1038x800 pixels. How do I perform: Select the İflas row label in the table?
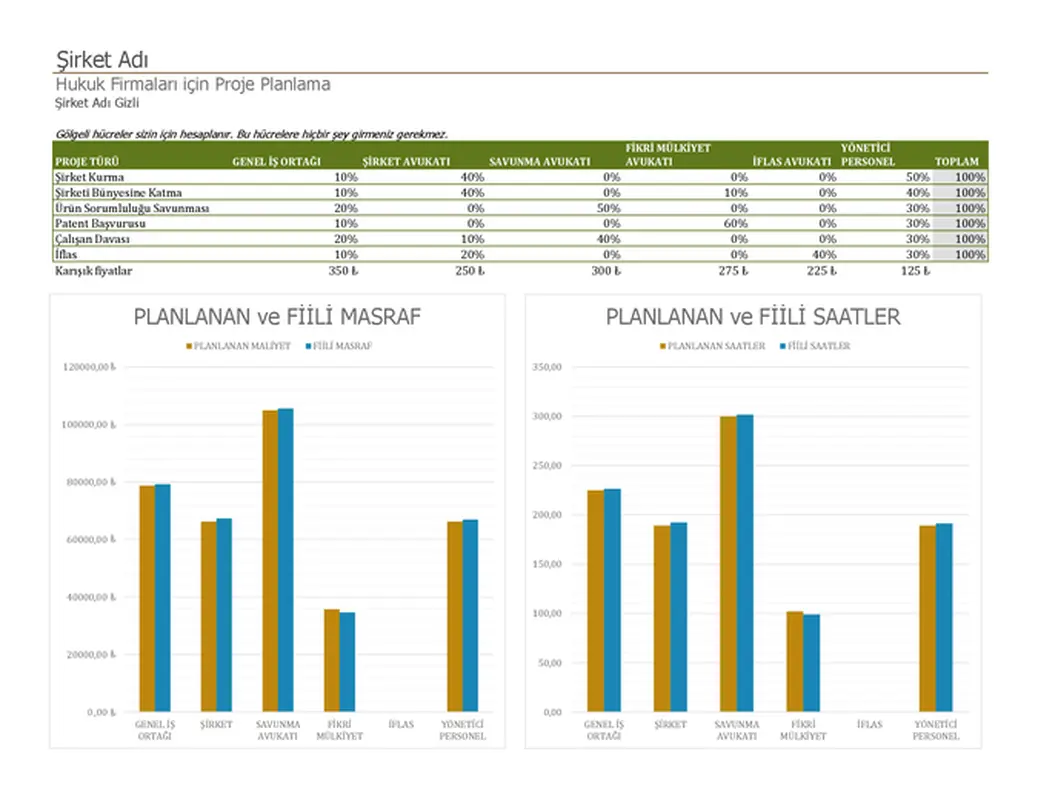[65, 255]
